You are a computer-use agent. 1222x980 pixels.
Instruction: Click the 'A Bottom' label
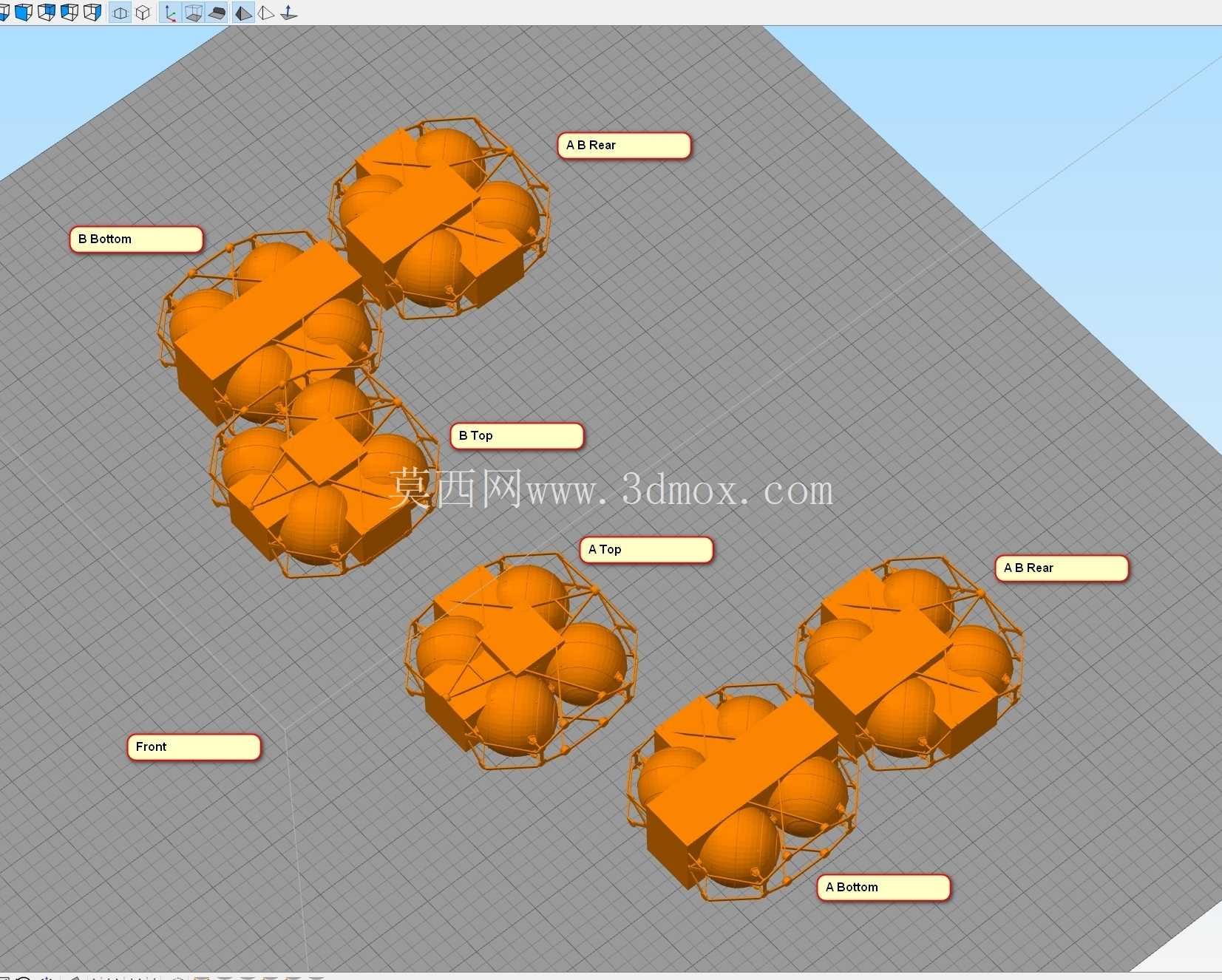point(883,888)
